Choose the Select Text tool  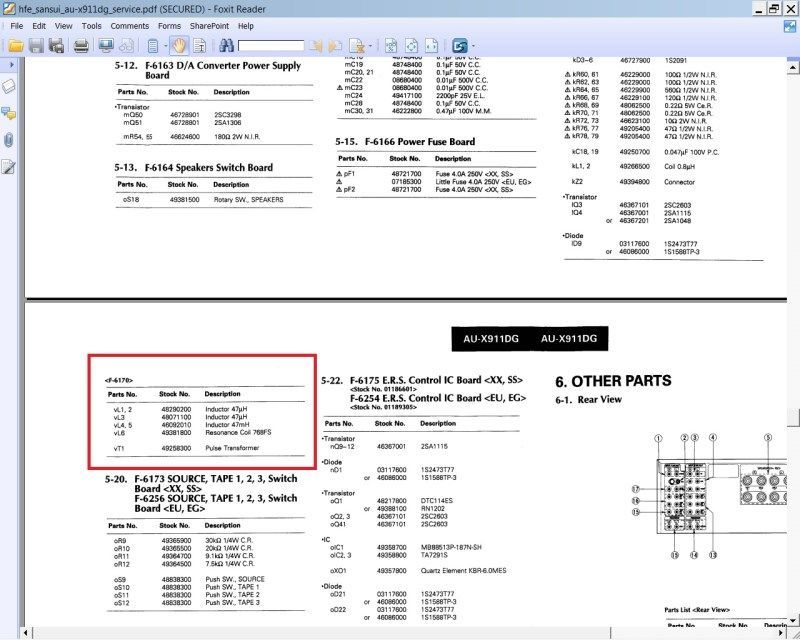coord(199,46)
